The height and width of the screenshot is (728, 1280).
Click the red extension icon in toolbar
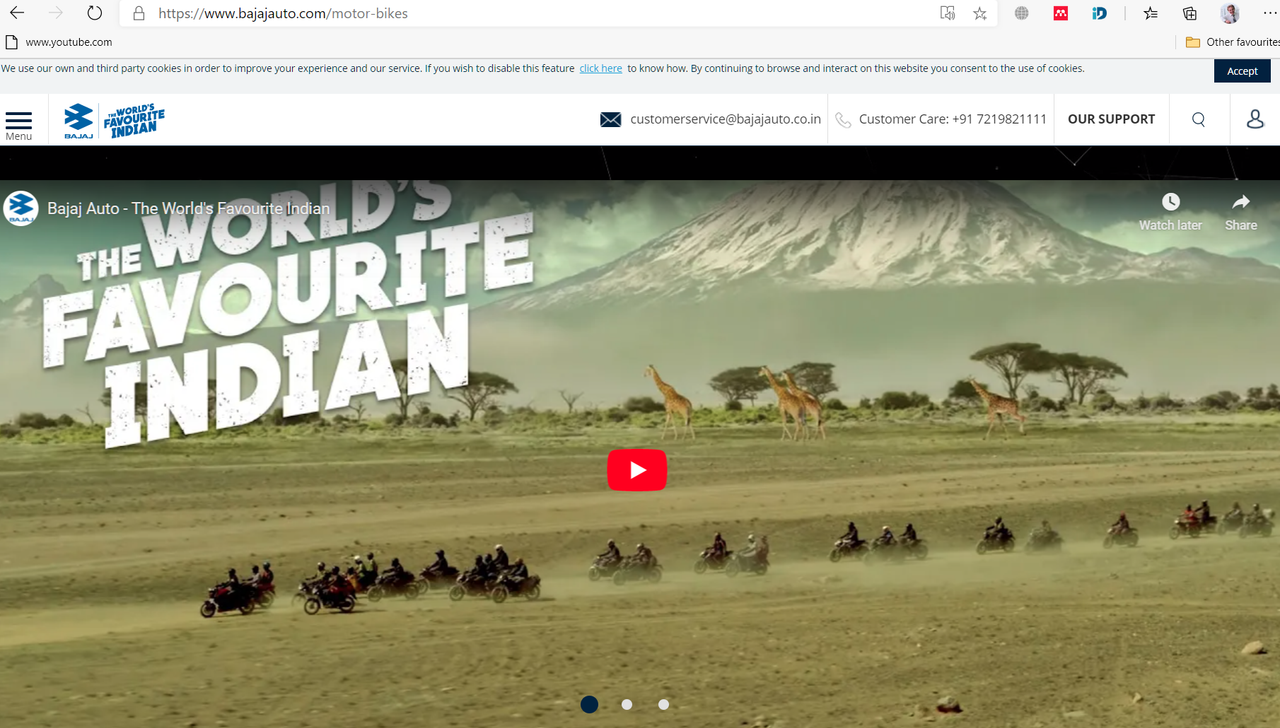[x=1060, y=13]
